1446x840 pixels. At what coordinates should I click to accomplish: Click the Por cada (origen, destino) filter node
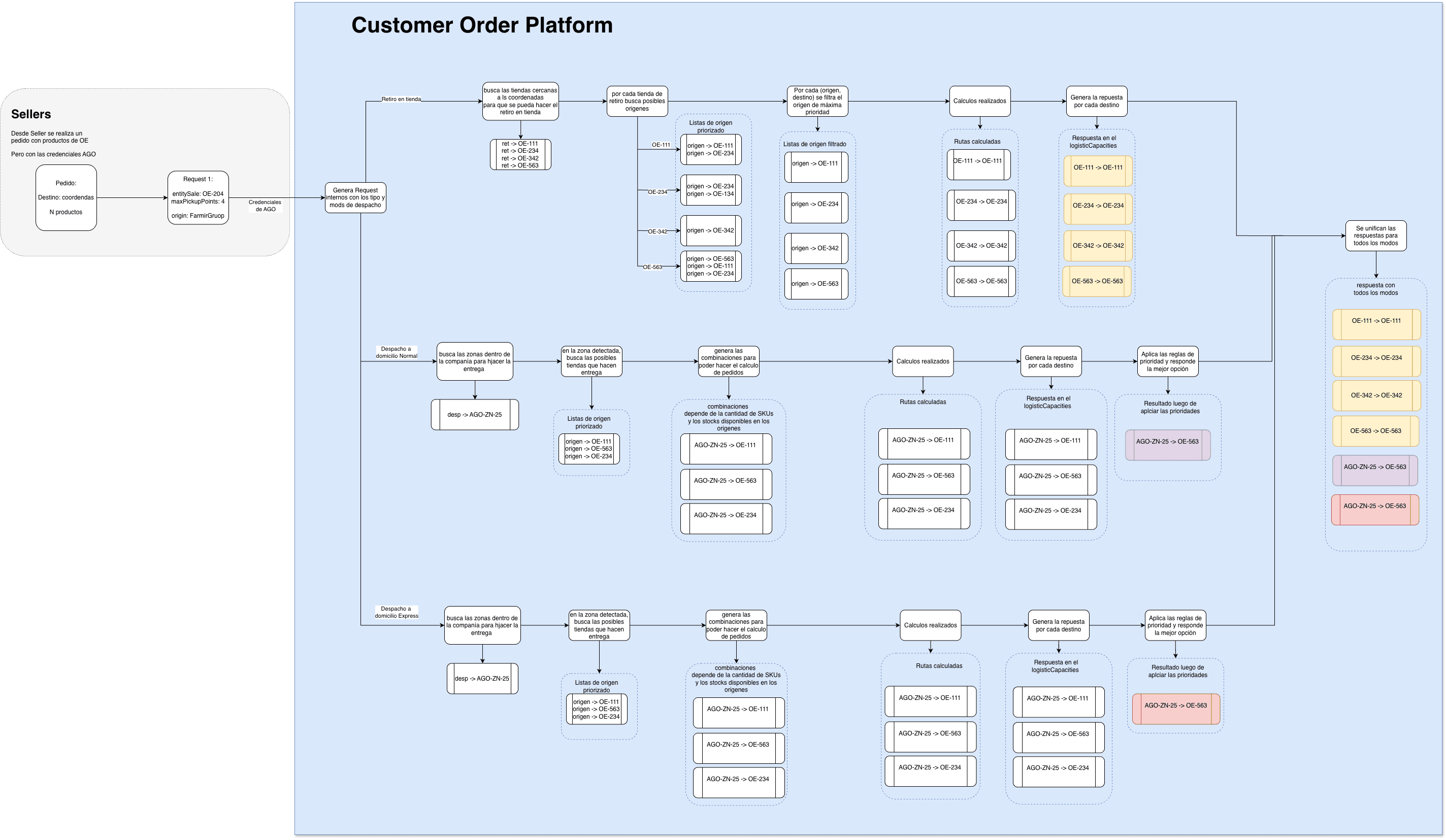(x=817, y=101)
